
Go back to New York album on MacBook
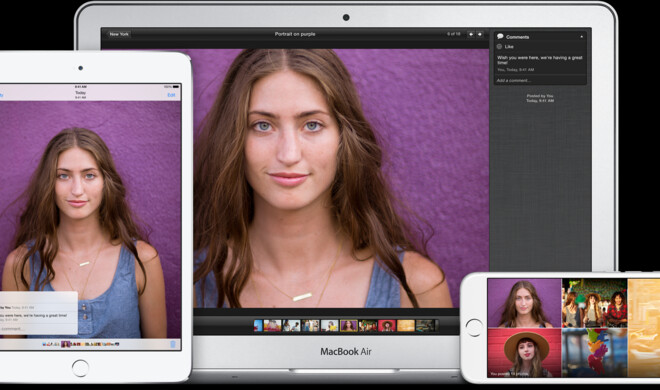[x=119, y=34]
